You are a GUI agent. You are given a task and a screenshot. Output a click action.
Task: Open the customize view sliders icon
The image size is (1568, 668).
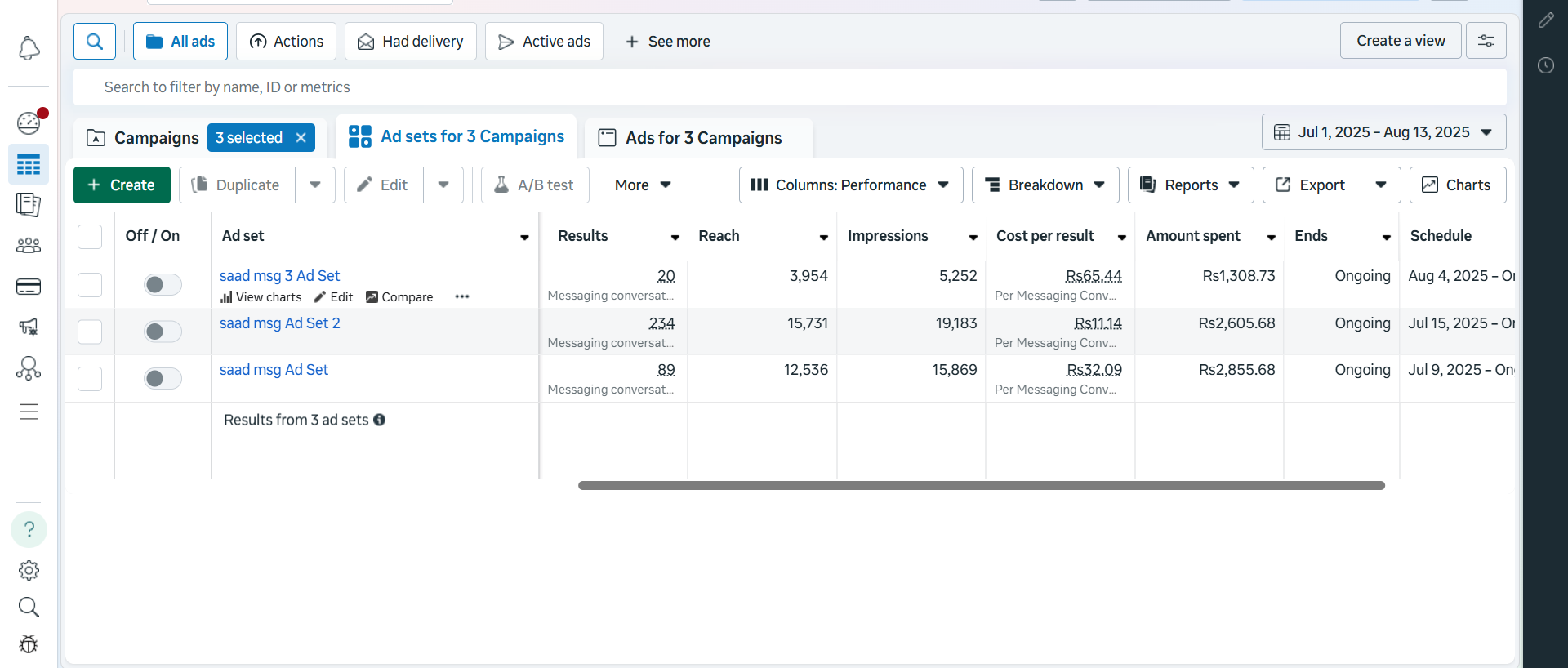(x=1486, y=41)
